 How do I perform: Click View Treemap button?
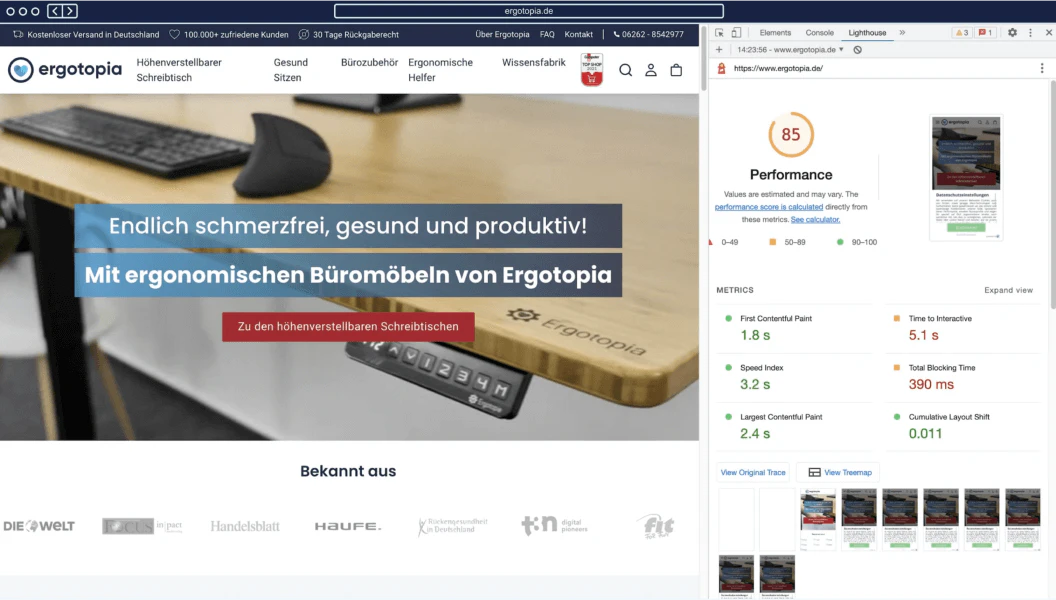(839, 472)
